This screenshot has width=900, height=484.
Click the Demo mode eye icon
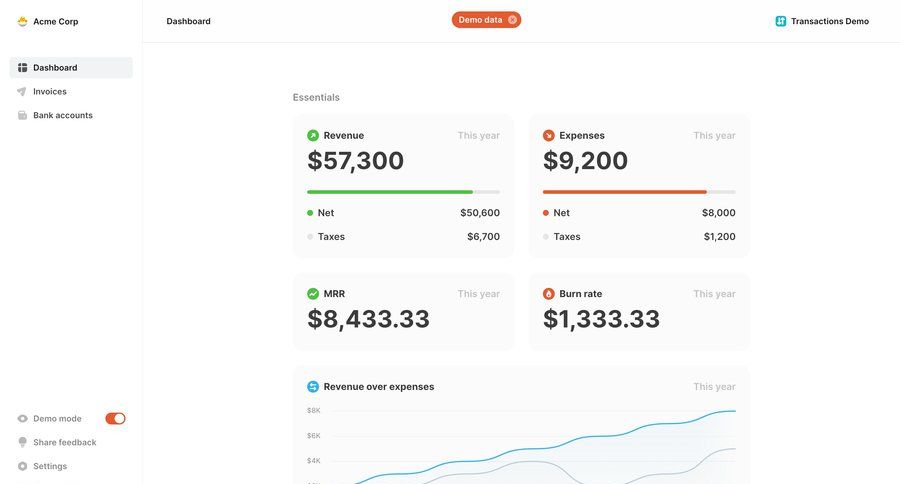(22, 419)
